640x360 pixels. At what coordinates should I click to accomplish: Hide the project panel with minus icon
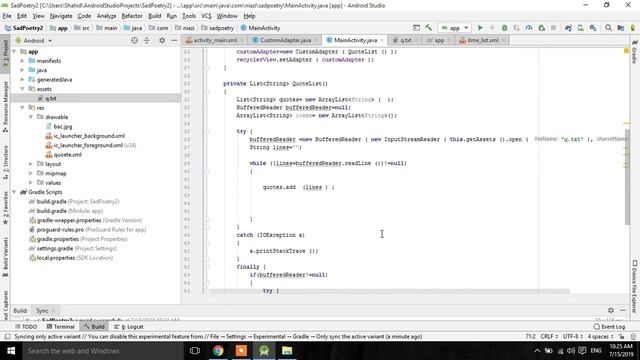click(x=174, y=40)
